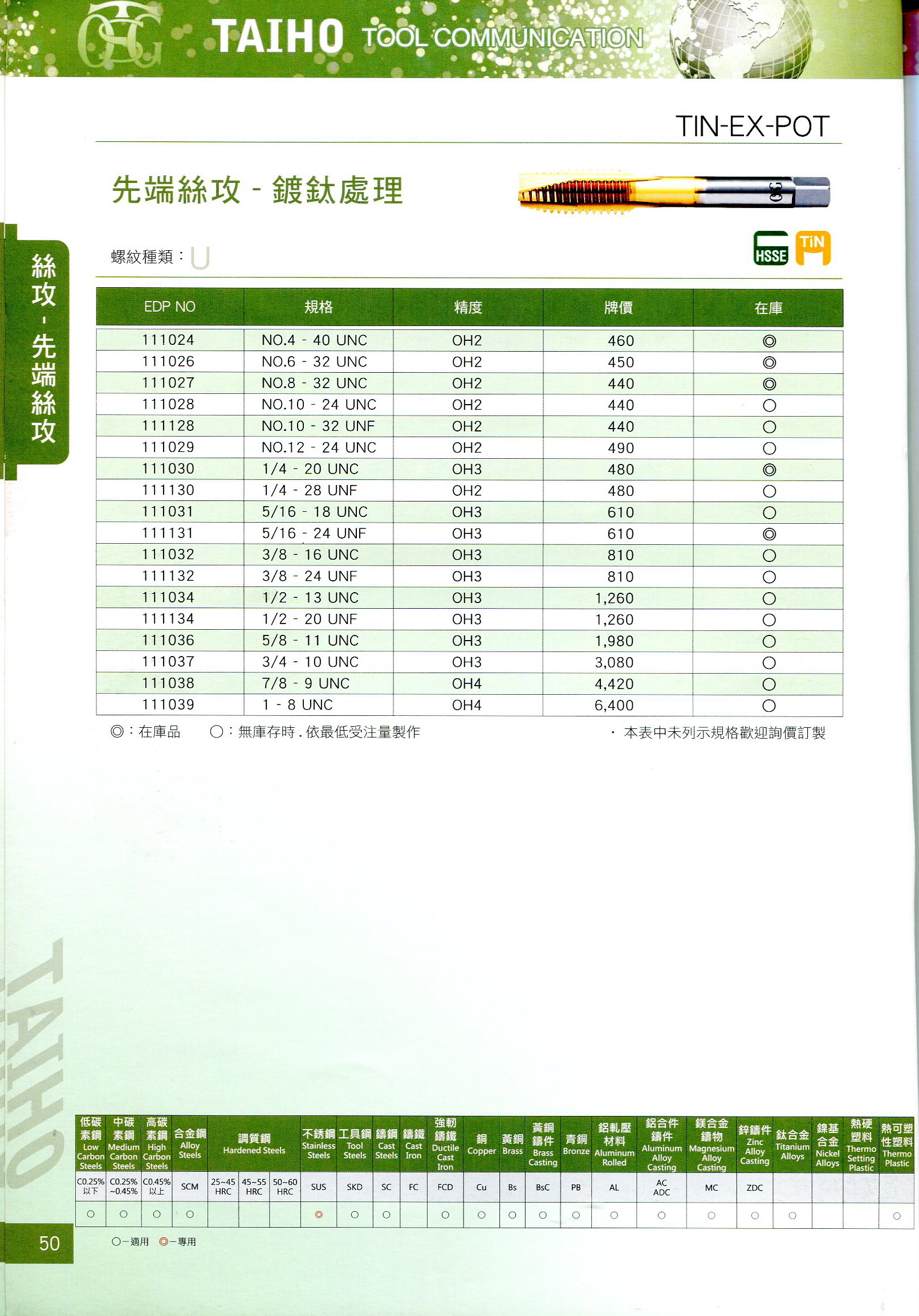The width and height of the screenshot is (919, 1316).
Task: Click circle under Titanium Alloys column
Action: click(792, 1215)
